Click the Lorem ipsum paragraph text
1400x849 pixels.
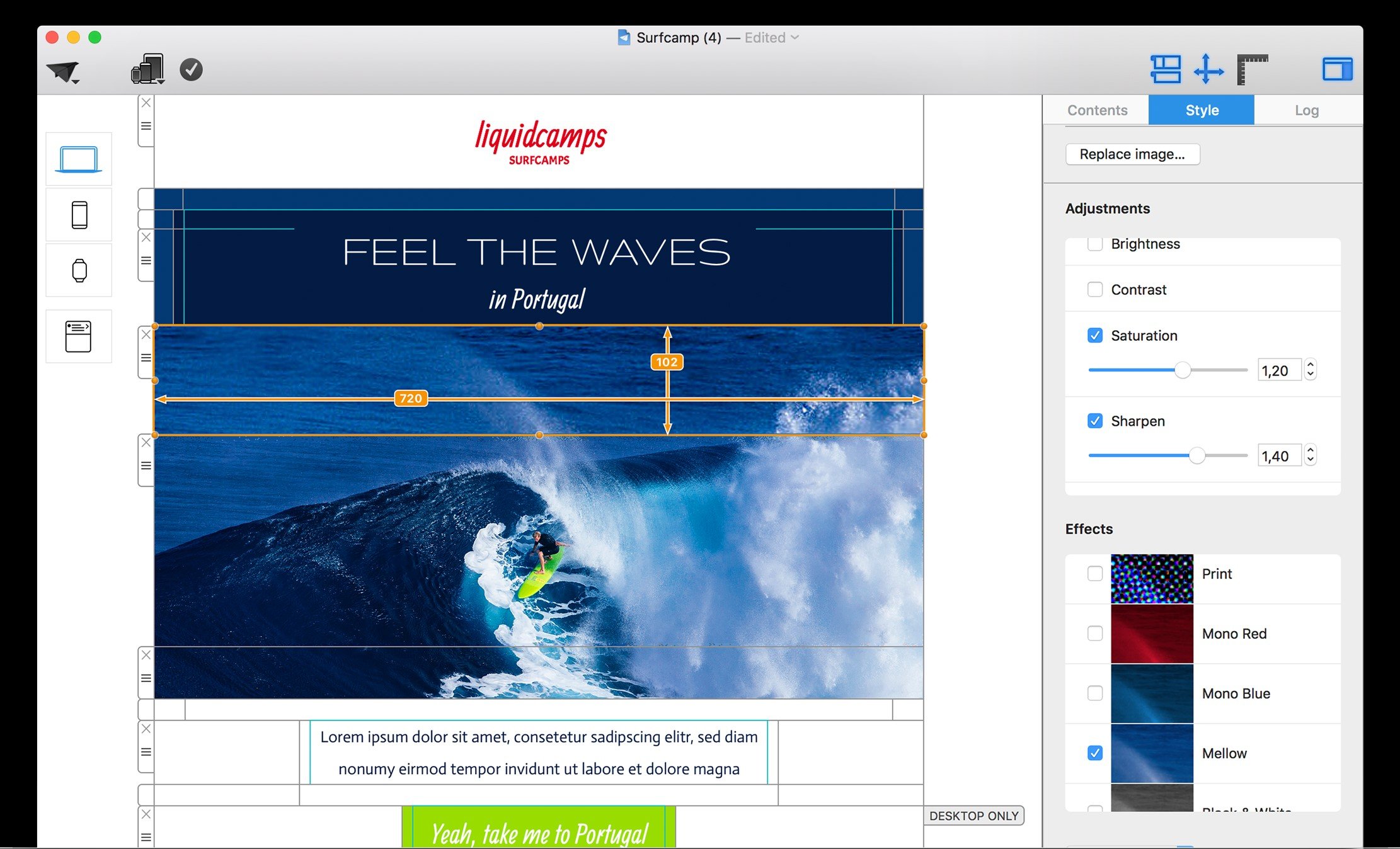[x=539, y=753]
